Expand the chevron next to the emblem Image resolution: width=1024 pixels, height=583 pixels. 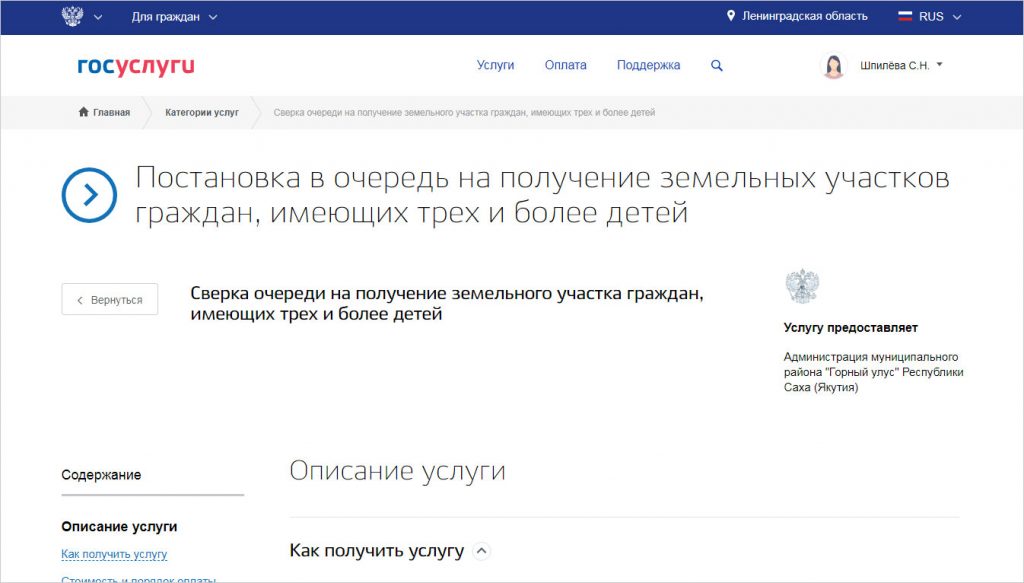click(x=98, y=18)
